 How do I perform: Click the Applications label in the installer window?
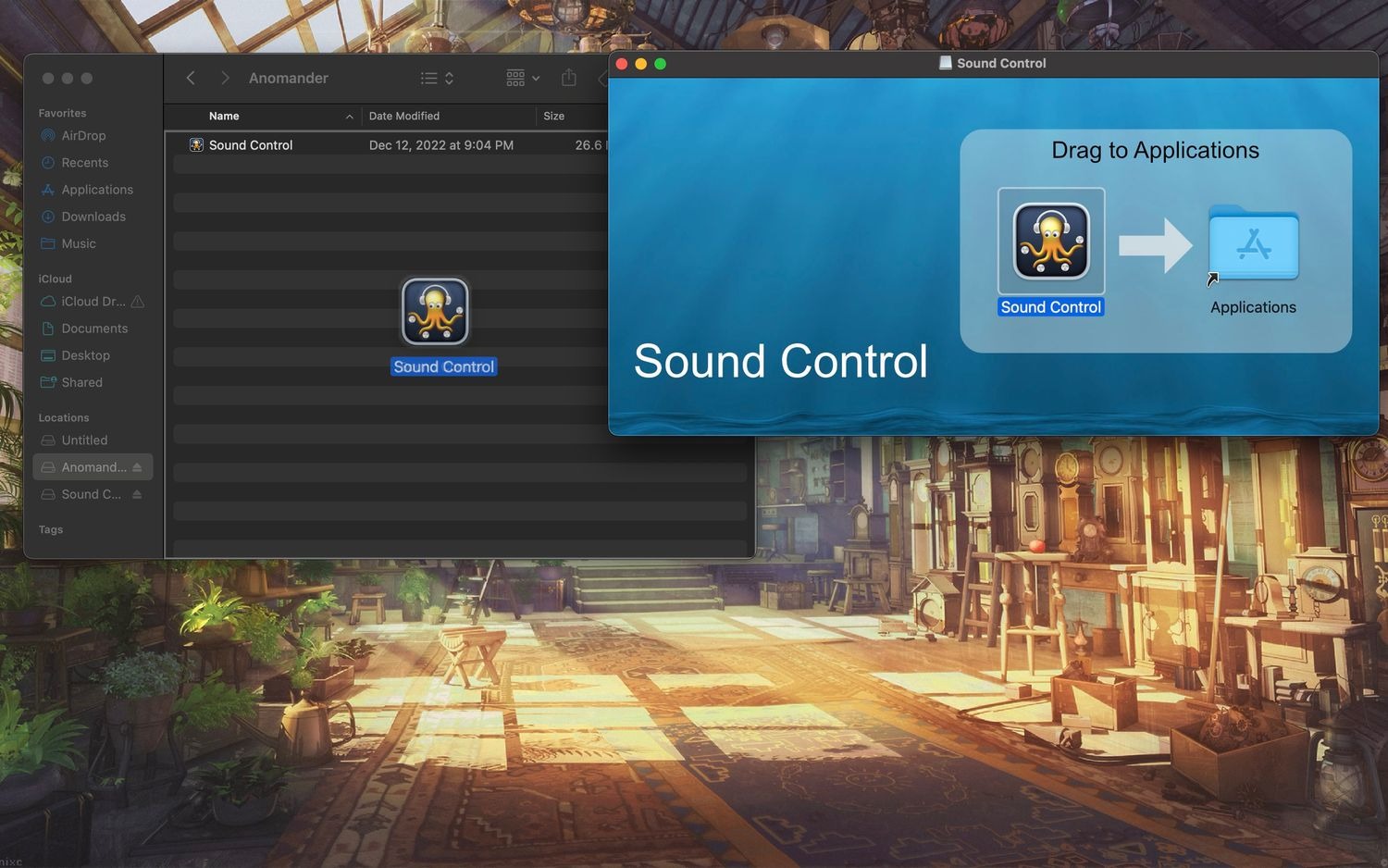tap(1254, 307)
